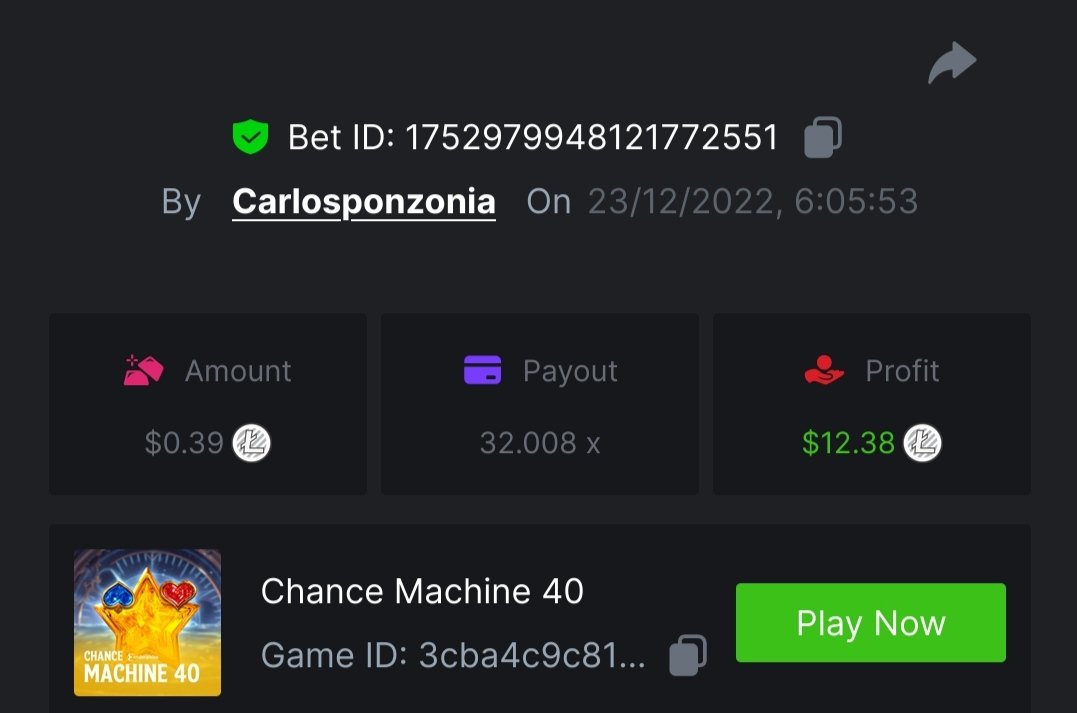Click the $0.39 bet amount value
Viewport: 1077px width, 713px height.
tap(184, 443)
